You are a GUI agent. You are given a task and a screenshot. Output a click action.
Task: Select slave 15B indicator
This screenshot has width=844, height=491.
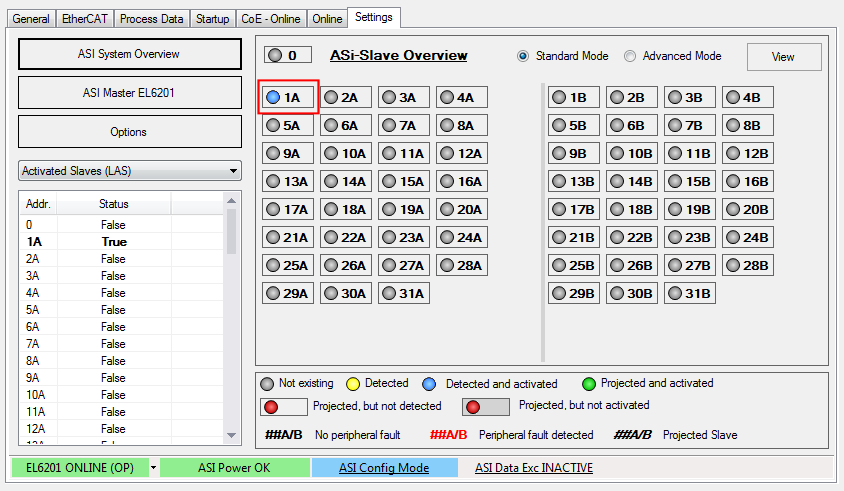tap(690, 181)
